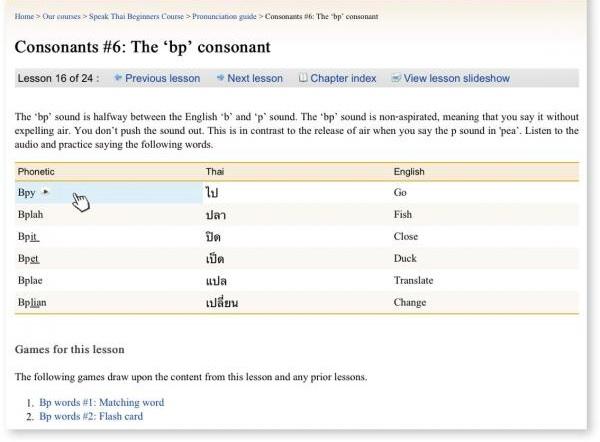Click the English meaning Close
Image resolution: width=600 pixels, height=442 pixels.
click(406, 236)
